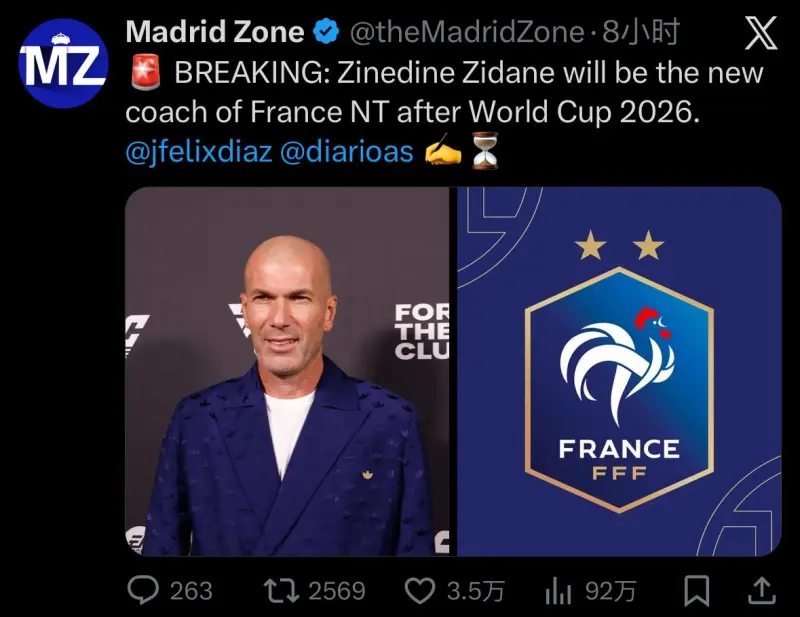Open the Zidane photo on left

click(288, 371)
